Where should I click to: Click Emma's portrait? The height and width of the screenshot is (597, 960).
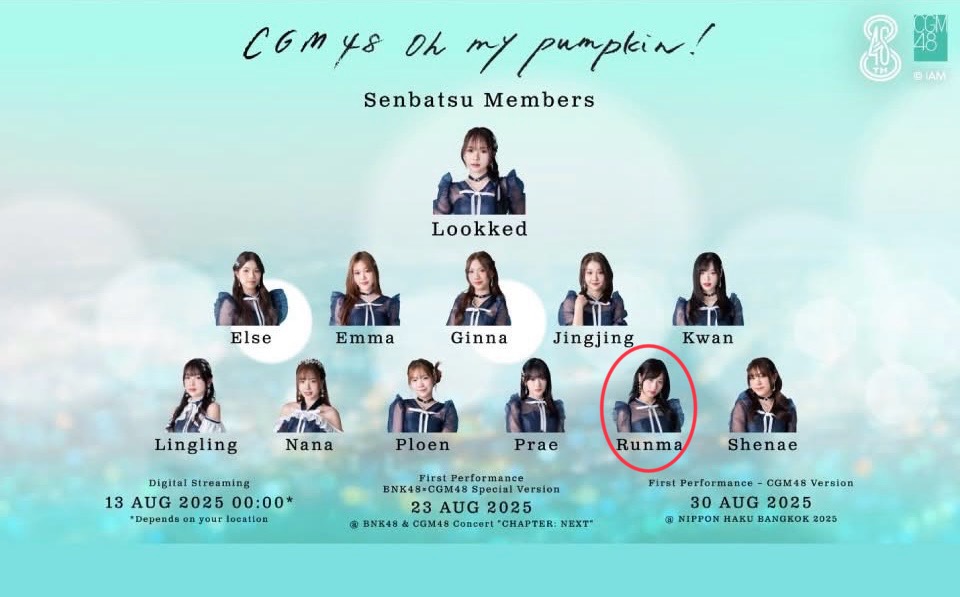(365, 288)
